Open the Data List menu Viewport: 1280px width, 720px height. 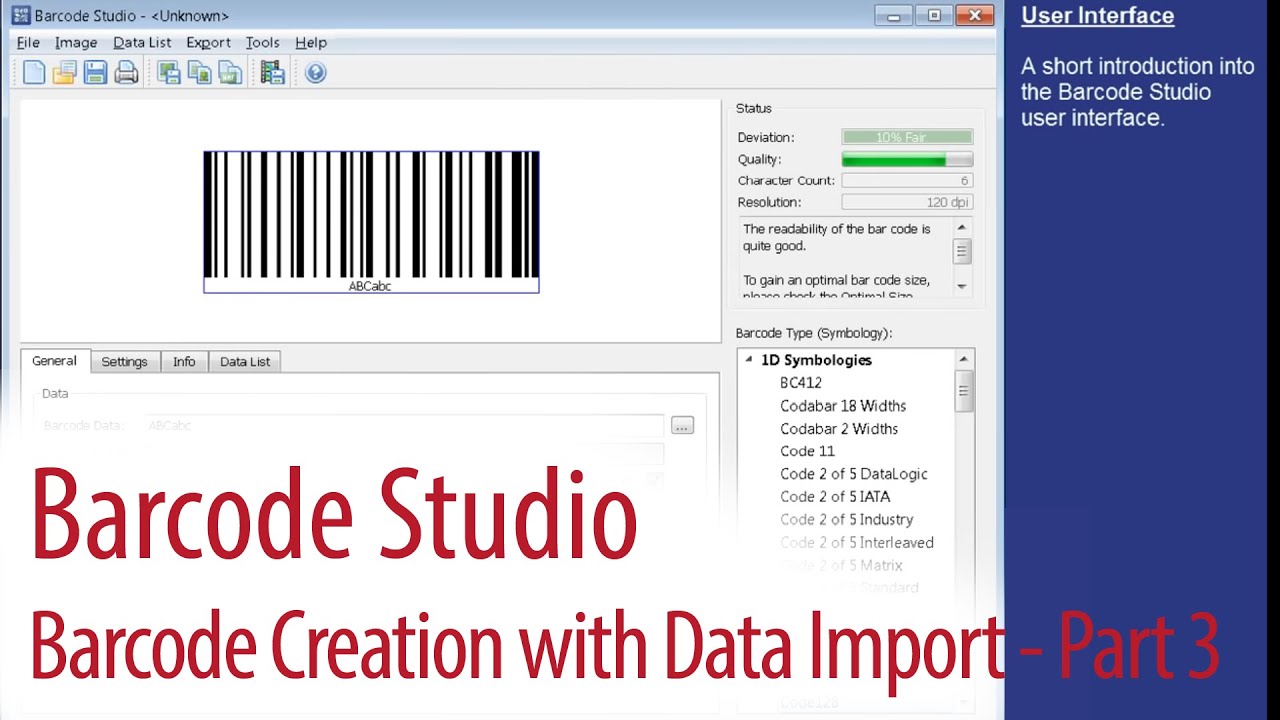[x=142, y=43]
